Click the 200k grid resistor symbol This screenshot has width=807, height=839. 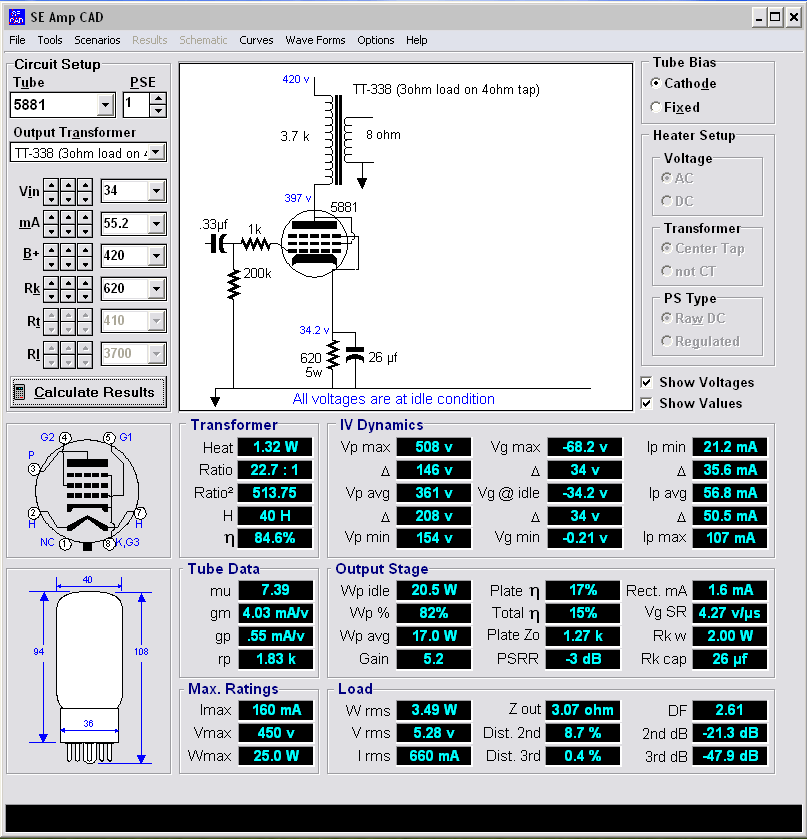(x=233, y=284)
